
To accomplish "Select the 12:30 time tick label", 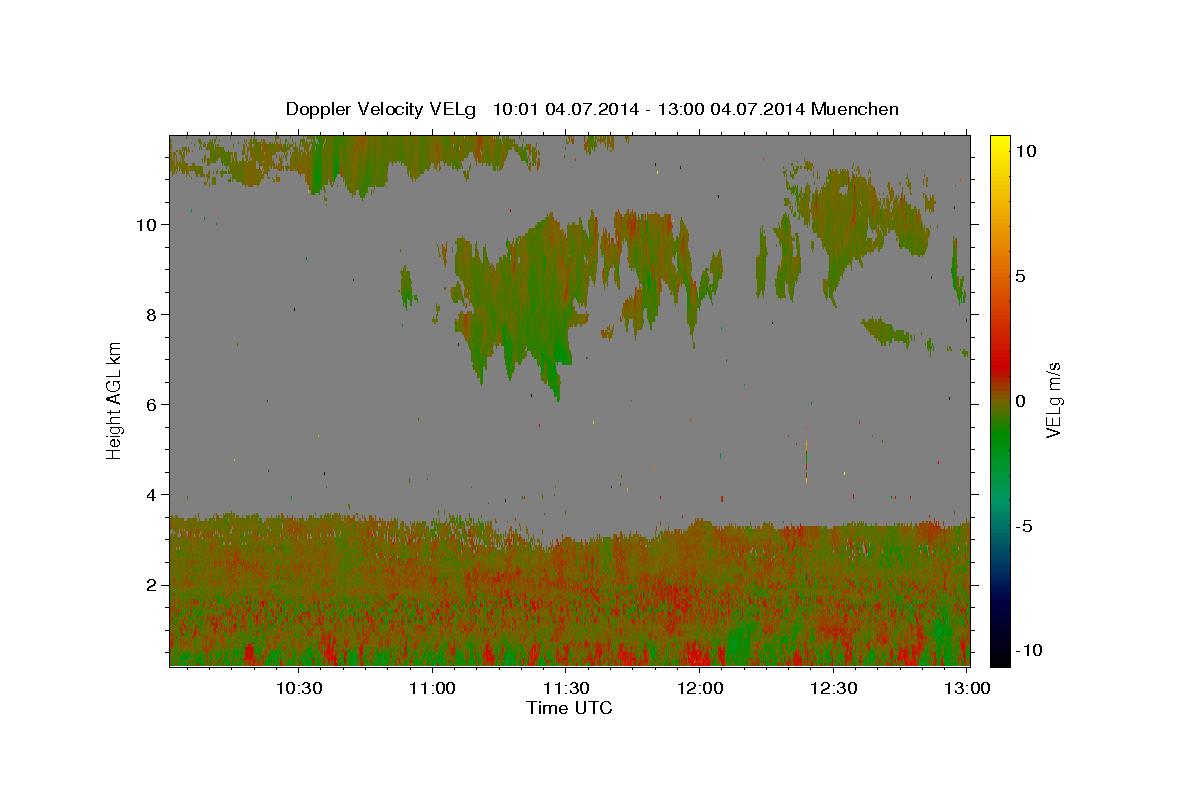I will [833, 688].
